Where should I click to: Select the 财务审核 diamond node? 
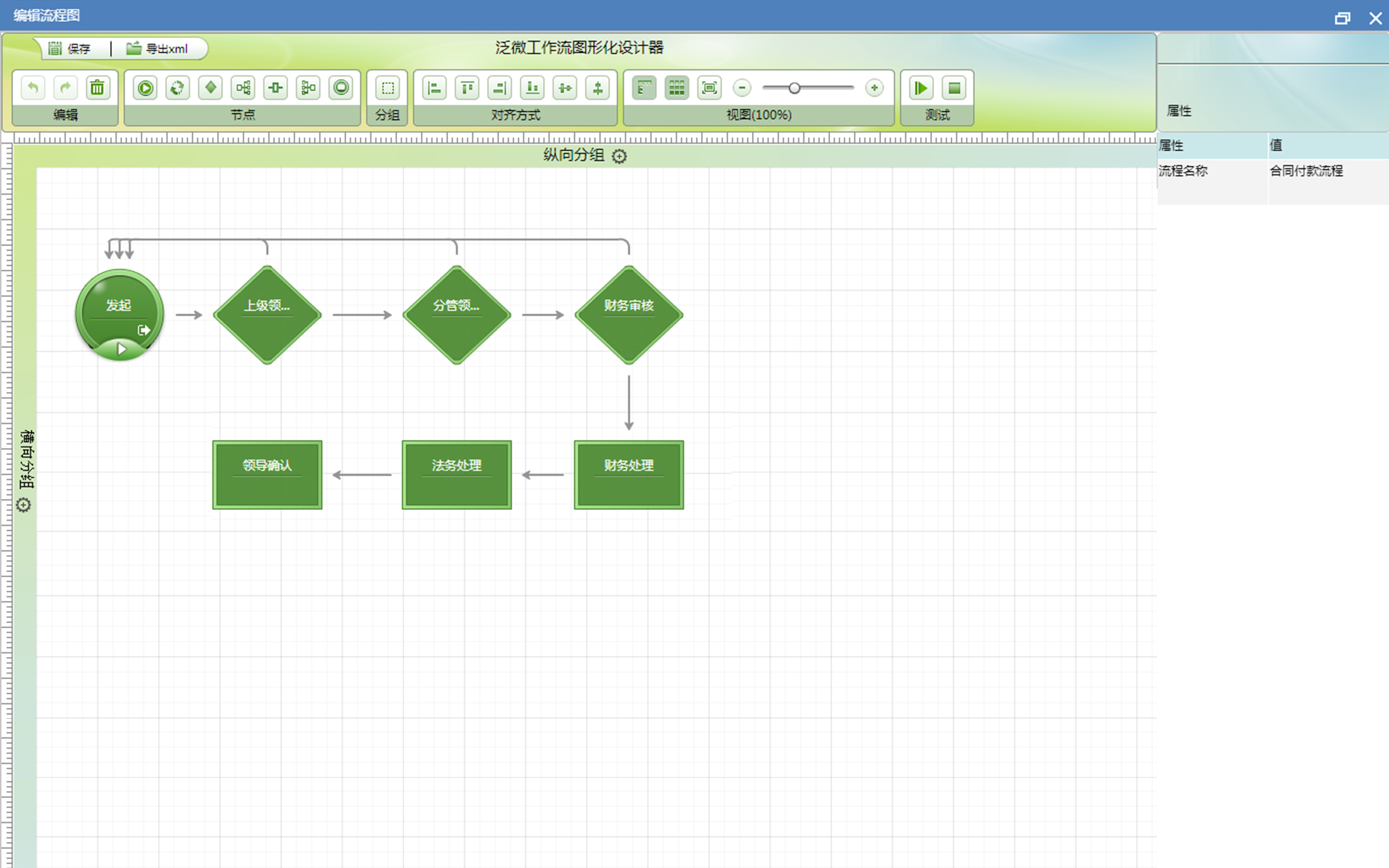tap(628, 315)
